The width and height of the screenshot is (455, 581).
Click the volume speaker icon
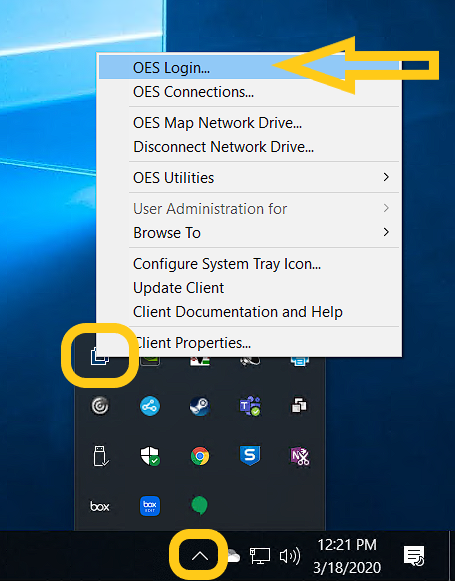290,556
